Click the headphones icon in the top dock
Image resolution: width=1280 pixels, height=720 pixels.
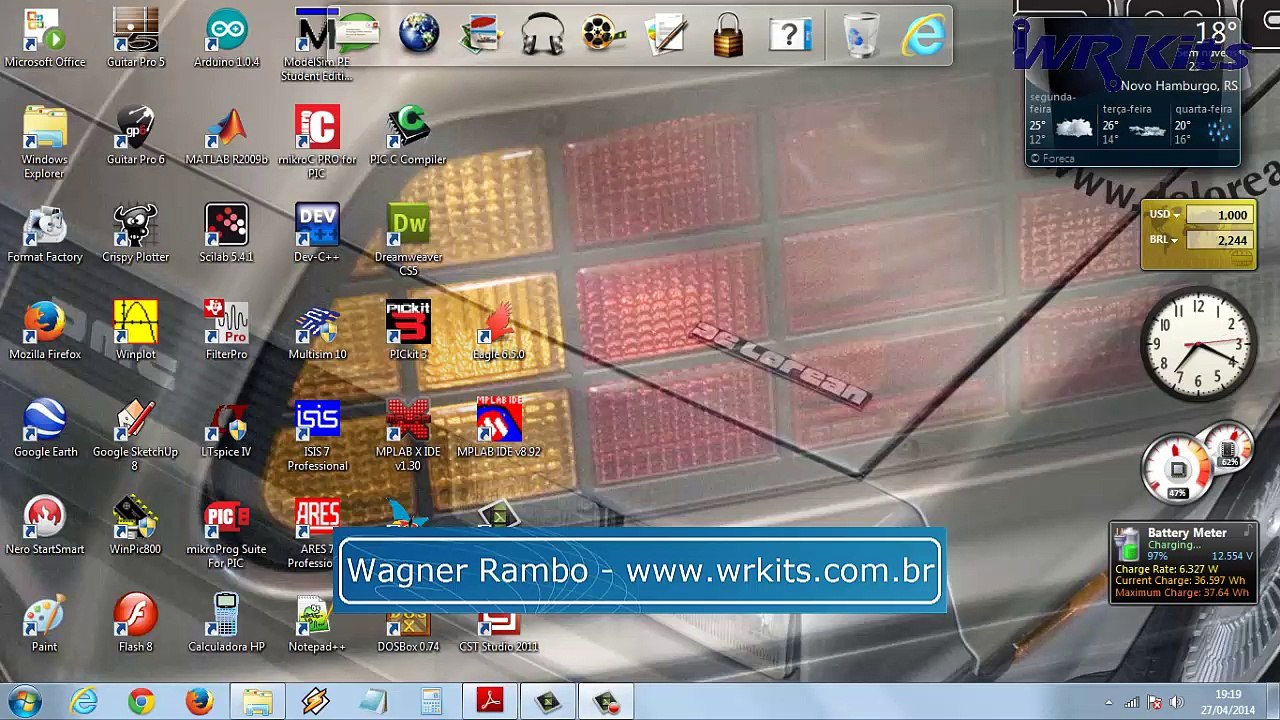tap(543, 33)
